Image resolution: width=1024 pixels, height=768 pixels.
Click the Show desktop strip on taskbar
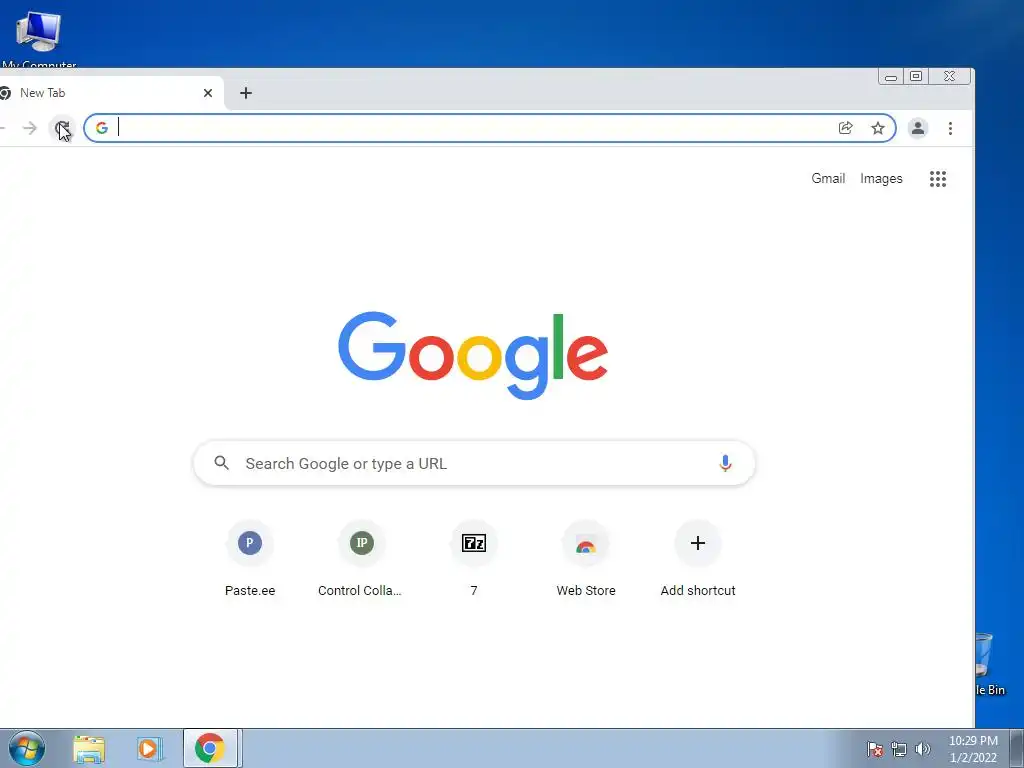pos(1017,748)
